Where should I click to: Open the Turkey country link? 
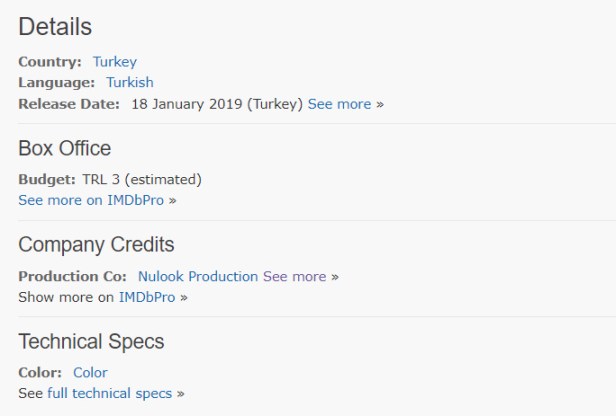(x=115, y=62)
